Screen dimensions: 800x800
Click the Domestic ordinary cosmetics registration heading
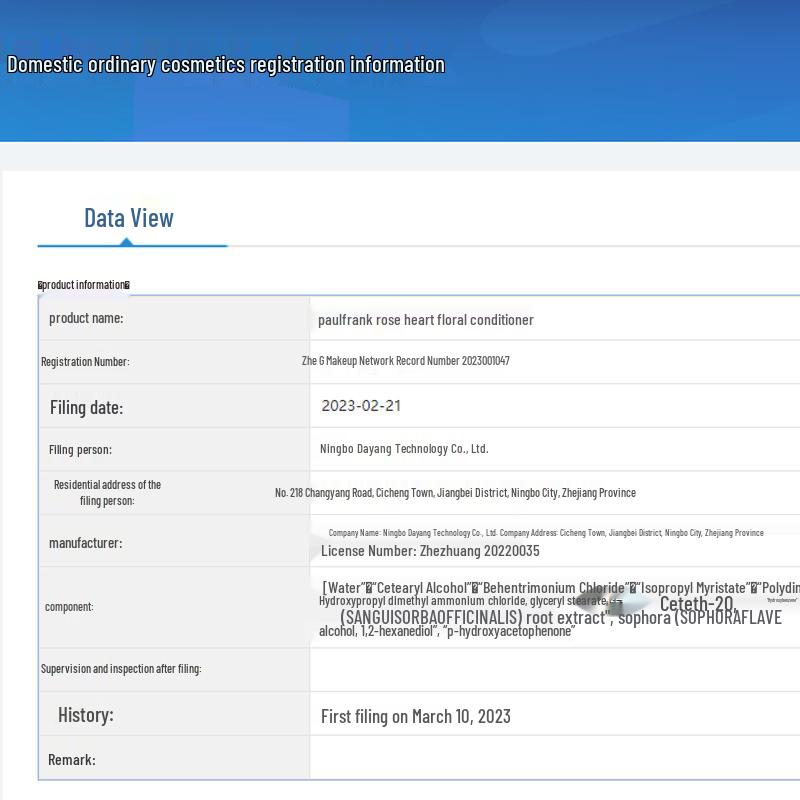click(226, 65)
